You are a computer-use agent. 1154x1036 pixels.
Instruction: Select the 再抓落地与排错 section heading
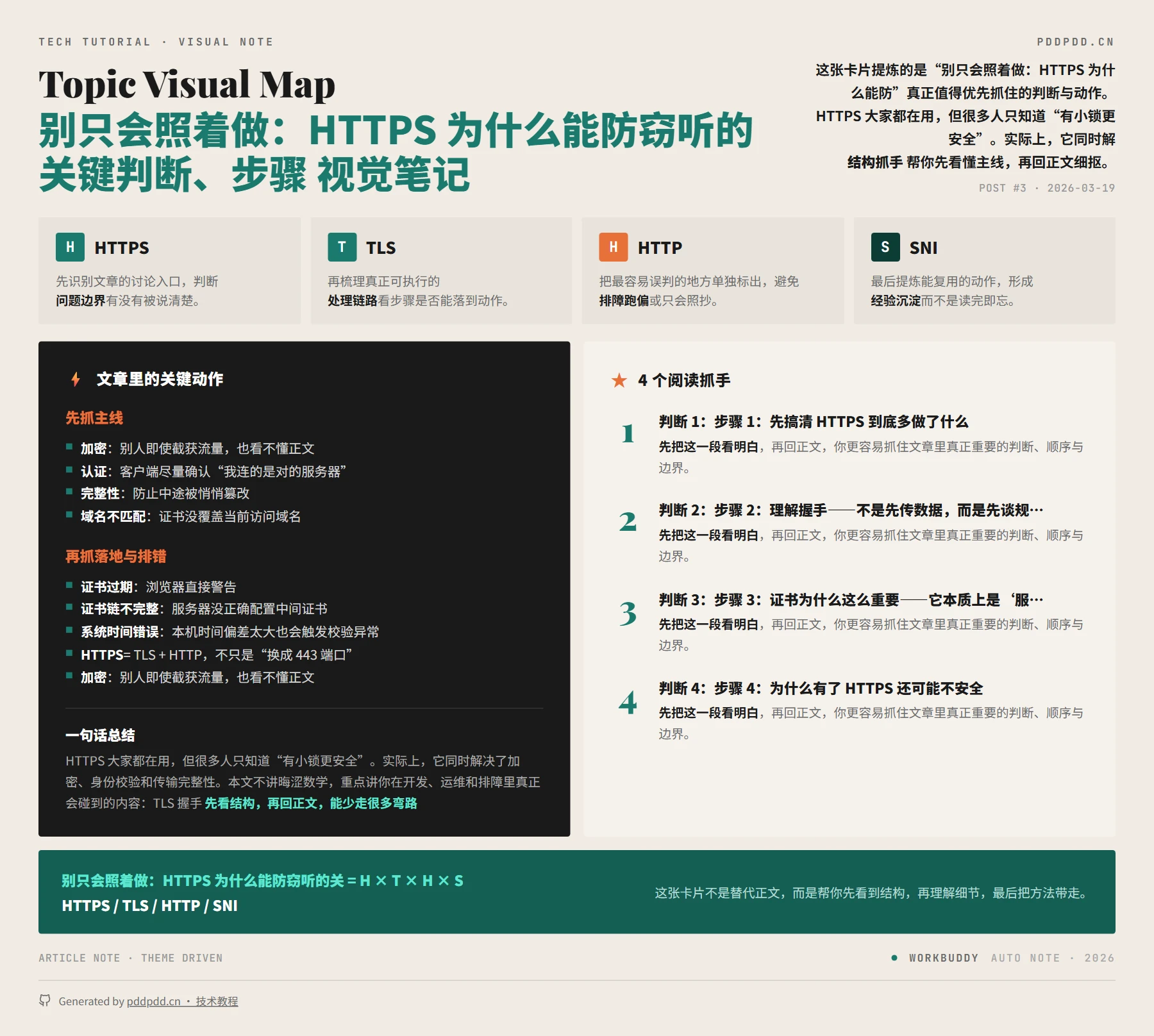pyautogui.click(x=115, y=556)
